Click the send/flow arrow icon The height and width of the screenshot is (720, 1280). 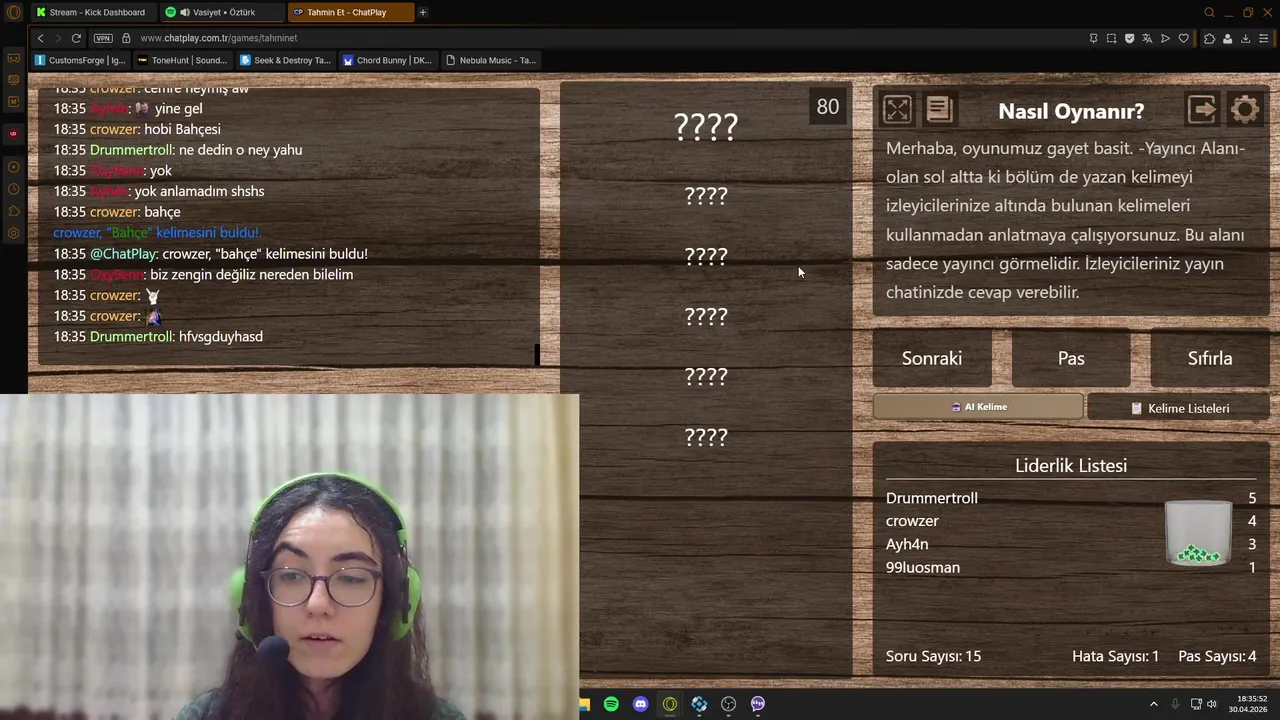(1165, 38)
